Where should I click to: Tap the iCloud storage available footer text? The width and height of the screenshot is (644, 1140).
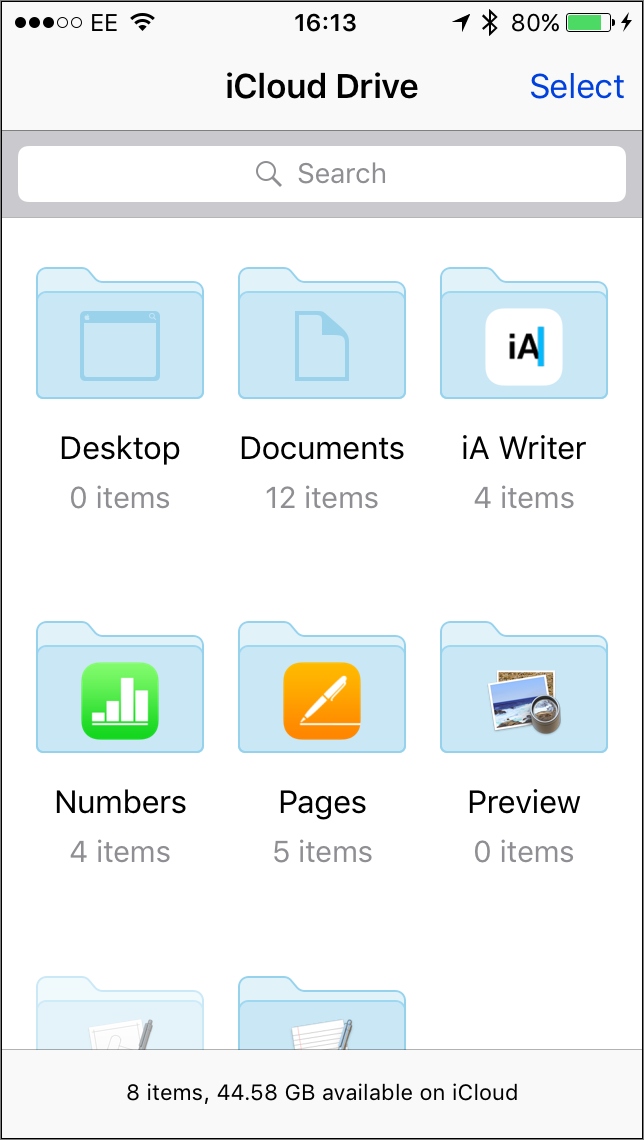[322, 1092]
